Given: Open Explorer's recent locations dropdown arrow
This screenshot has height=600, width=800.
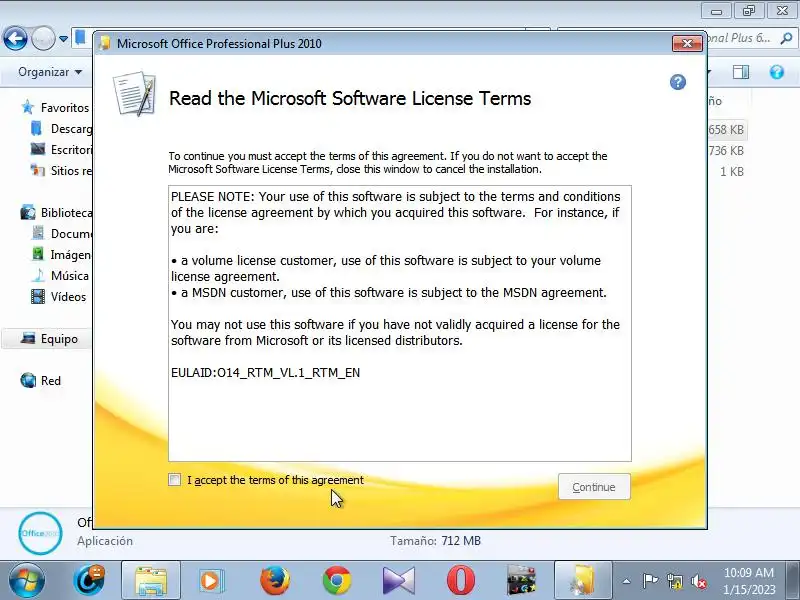Looking at the screenshot, I should coord(63,39).
